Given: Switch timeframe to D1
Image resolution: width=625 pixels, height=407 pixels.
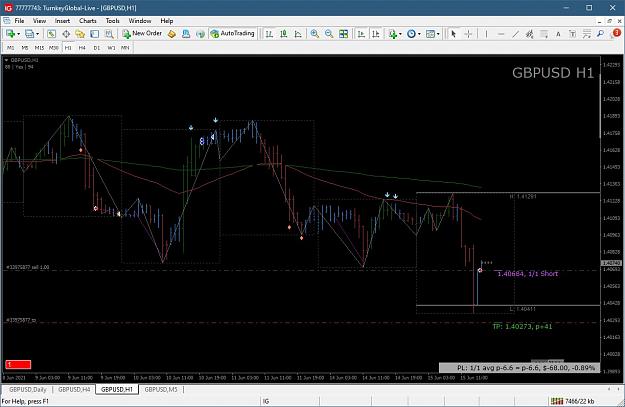Looking at the screenshot, I should (96, 48).
